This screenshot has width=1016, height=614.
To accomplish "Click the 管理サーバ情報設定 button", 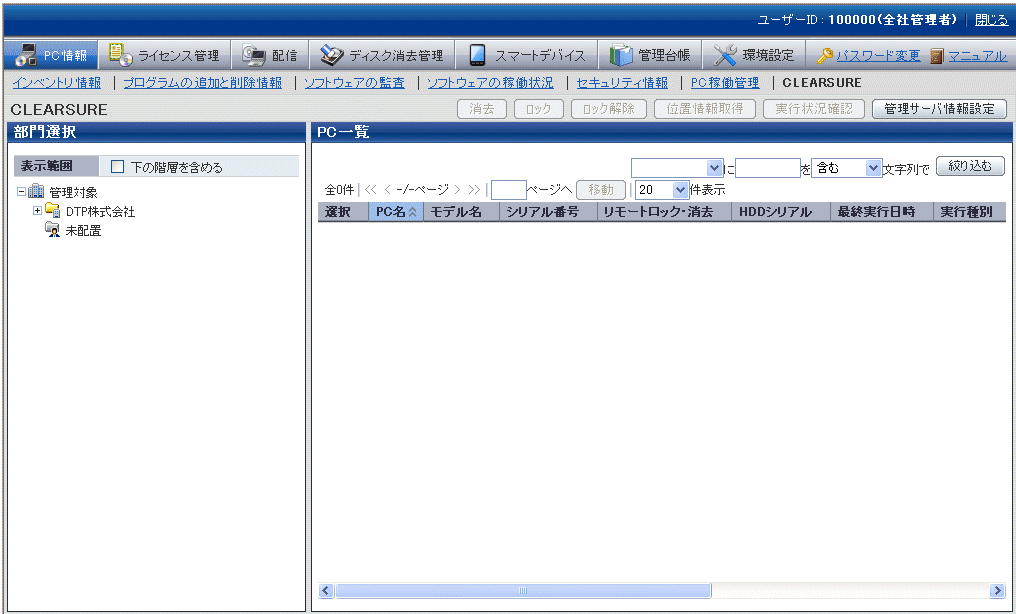I will (940, 109).
